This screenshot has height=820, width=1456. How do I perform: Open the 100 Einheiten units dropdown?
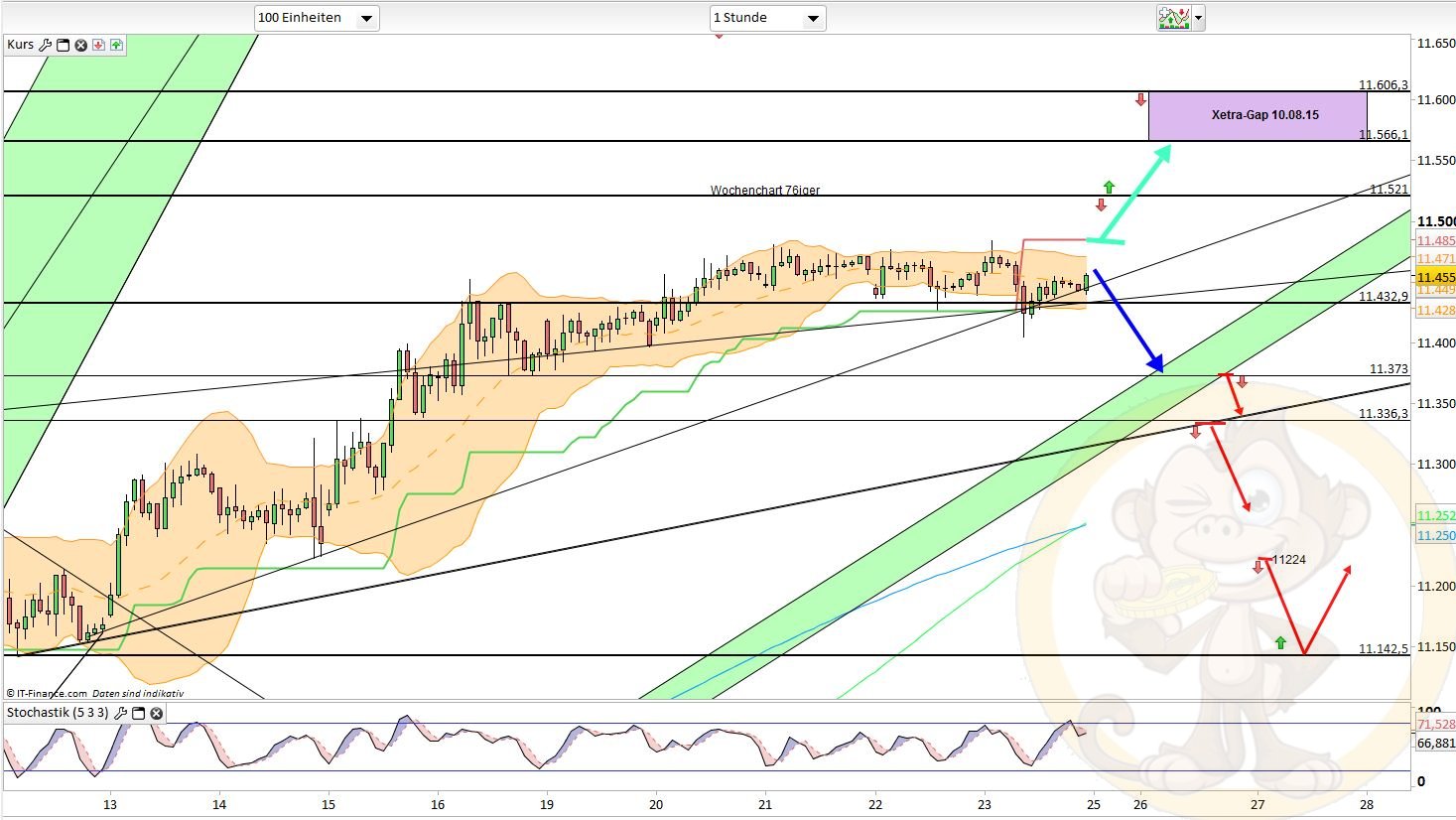[x=317, y=18]
